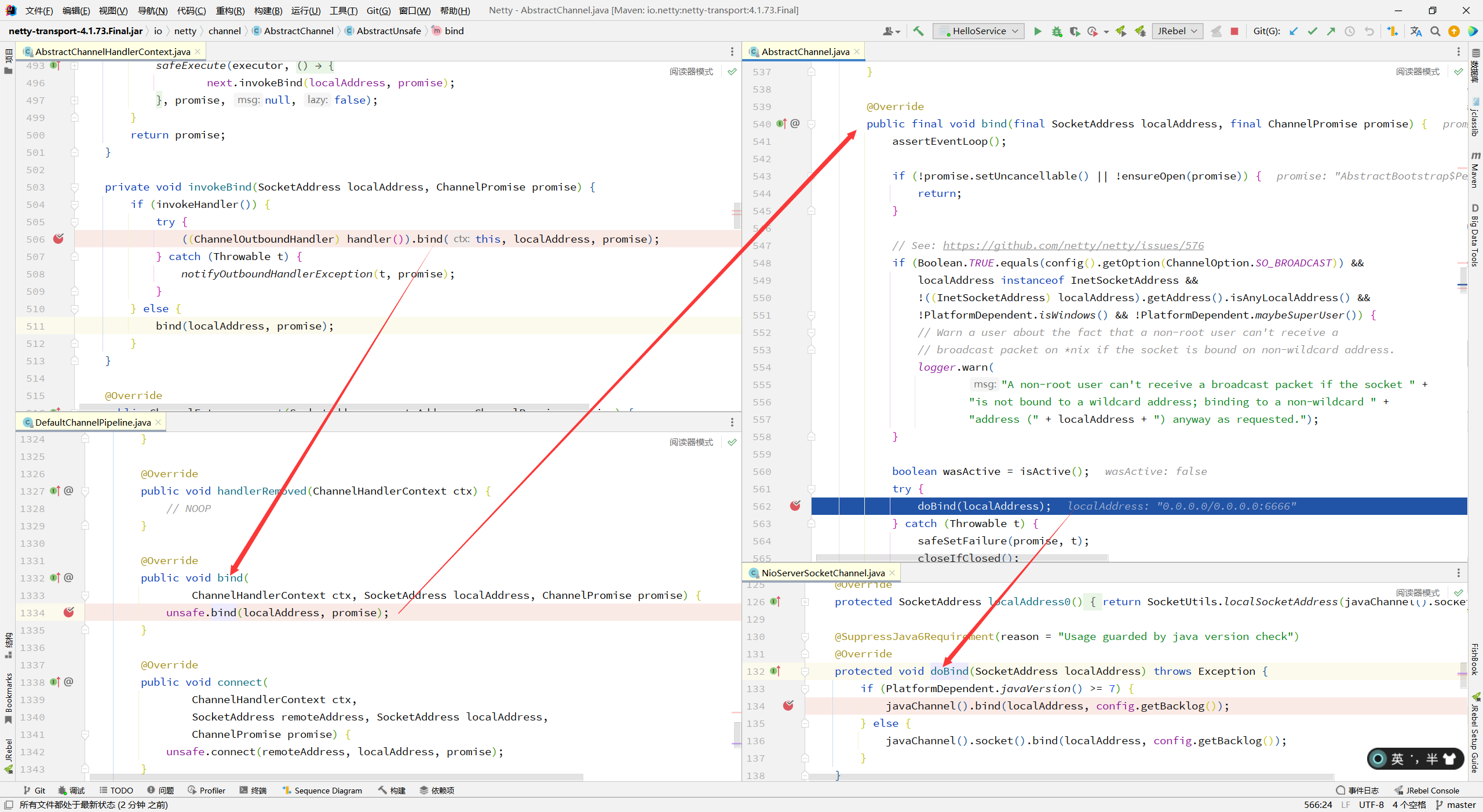This screenshot has height=812, width=1483.
Task: Click AbstractUnsafe in the breadcrumb
Action: pos(389,31)
